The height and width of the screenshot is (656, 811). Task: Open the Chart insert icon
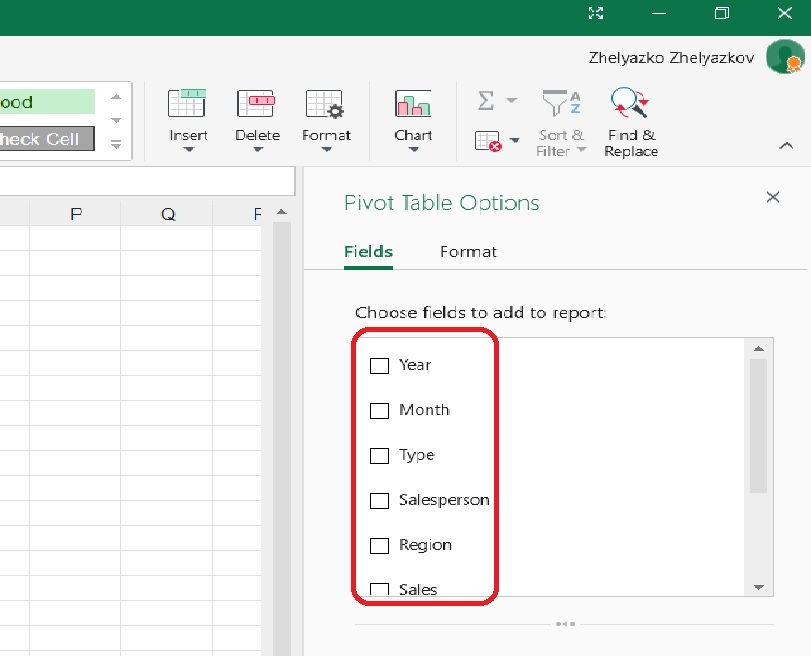413,103
